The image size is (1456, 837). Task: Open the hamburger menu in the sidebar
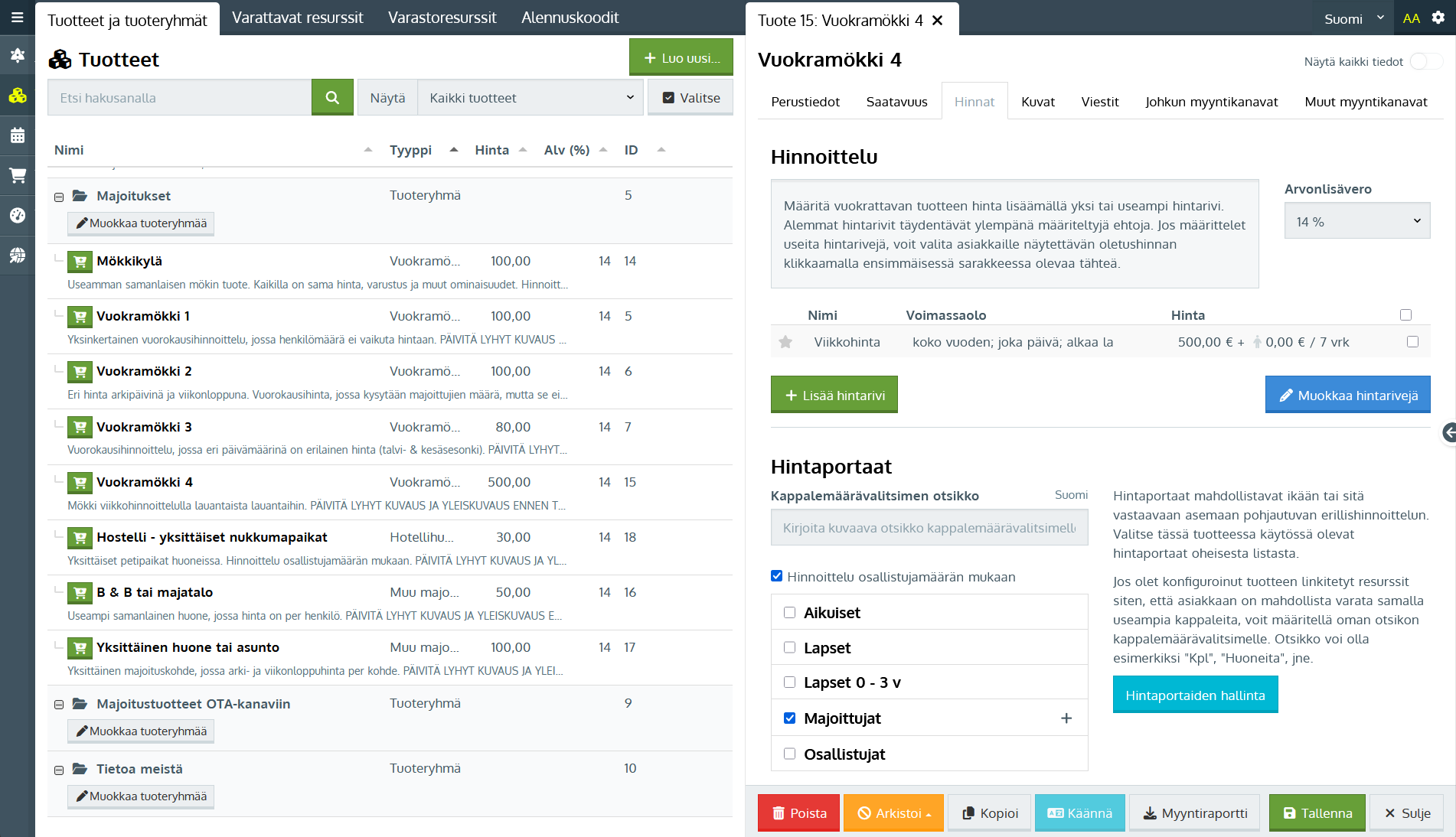17,17
